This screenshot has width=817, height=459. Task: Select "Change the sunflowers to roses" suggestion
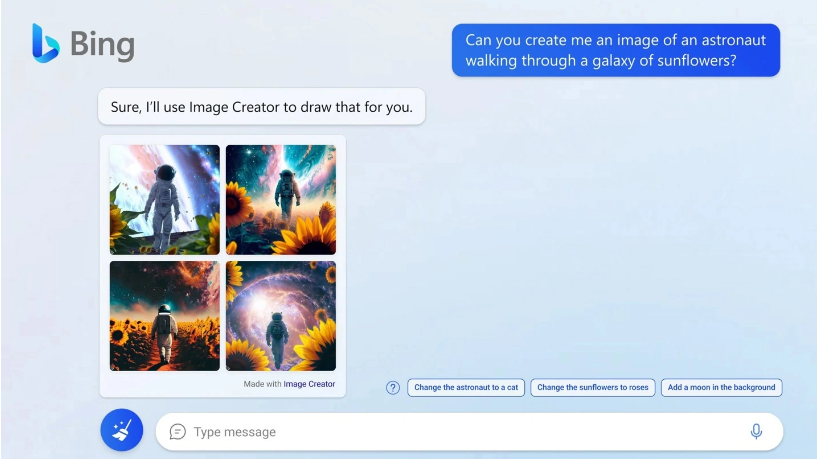tap(593, 387)
